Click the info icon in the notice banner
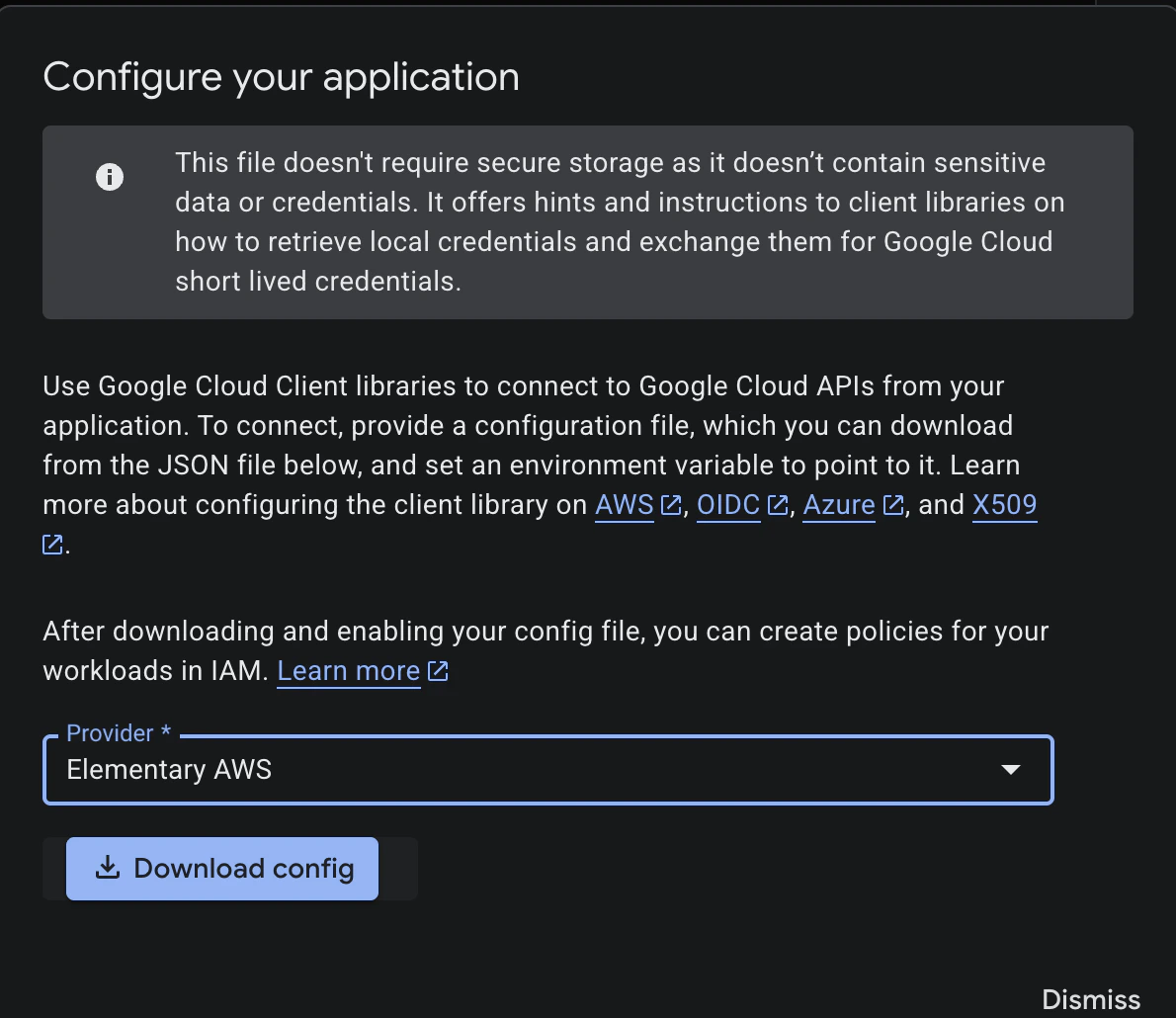Image resolution: width=1176 pixels, height=1018 pixels. tap(110, 177)
